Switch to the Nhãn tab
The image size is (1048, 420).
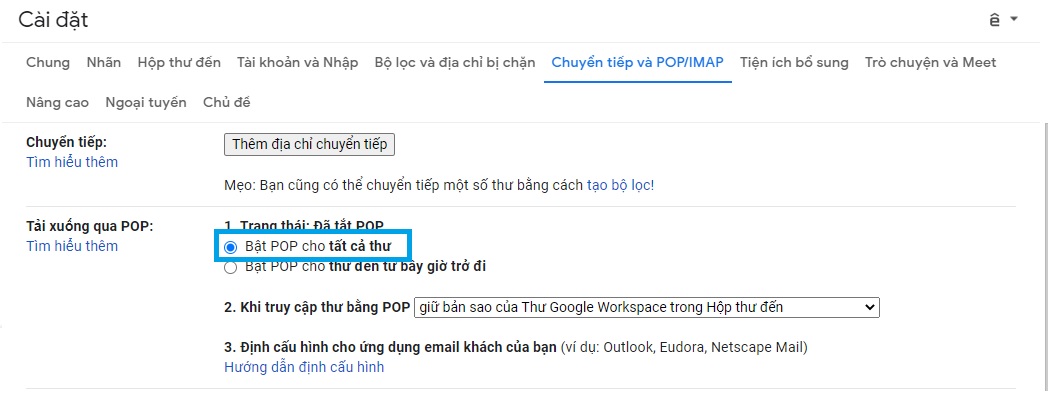click(104, 63)
